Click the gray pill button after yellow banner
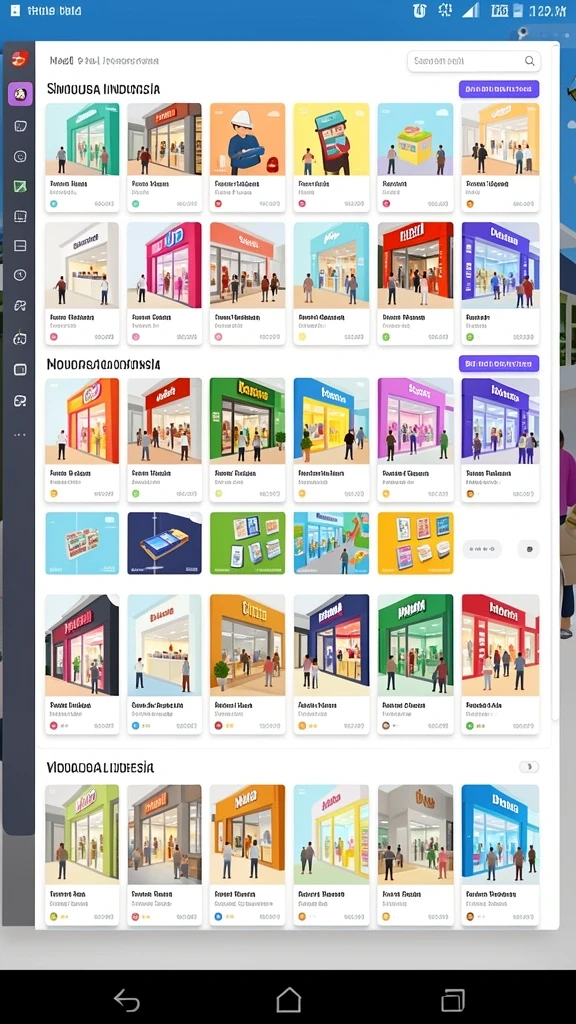The width and height of the screenshot is (576, 1024). point(482,549)
